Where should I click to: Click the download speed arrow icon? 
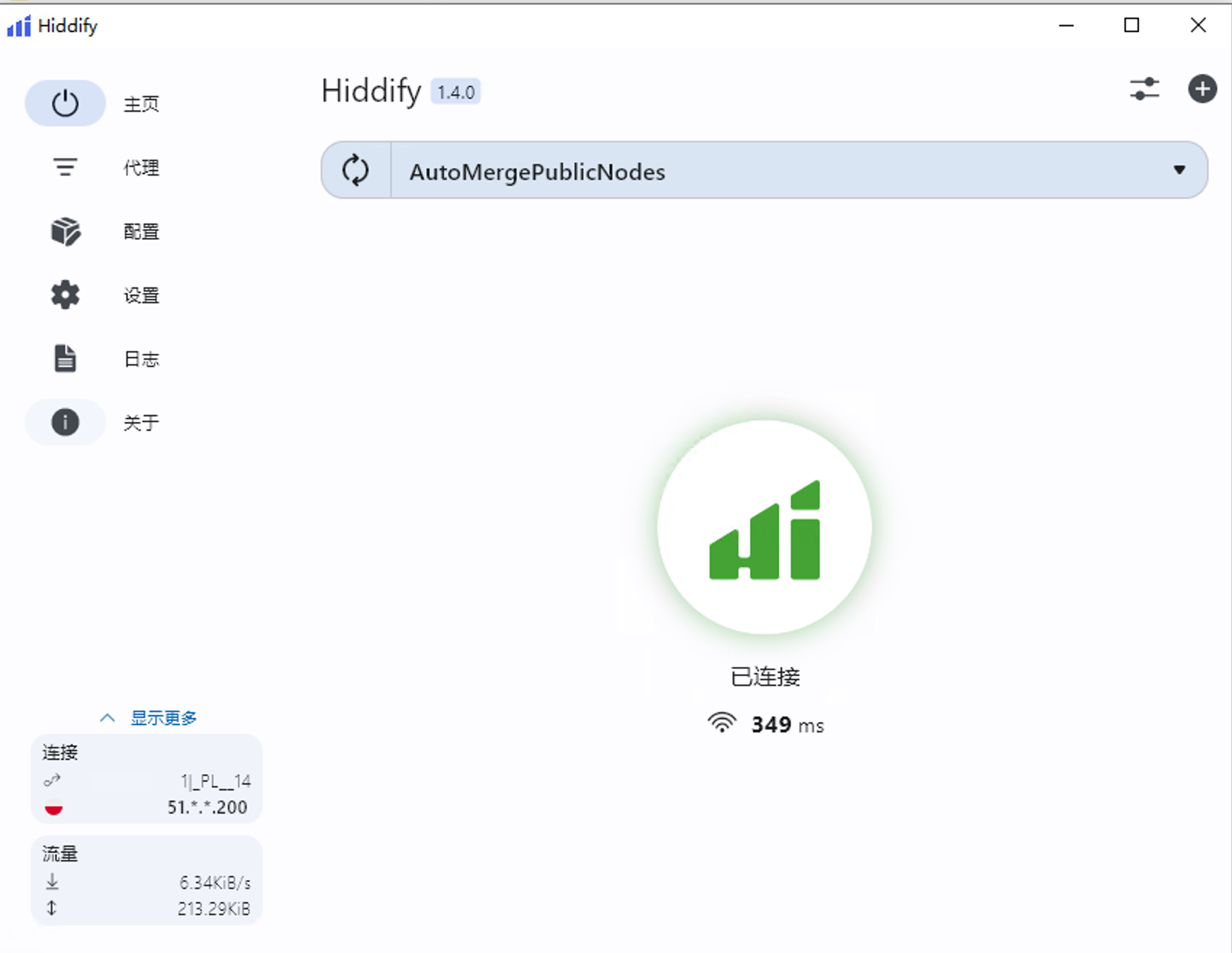point(52,882)
